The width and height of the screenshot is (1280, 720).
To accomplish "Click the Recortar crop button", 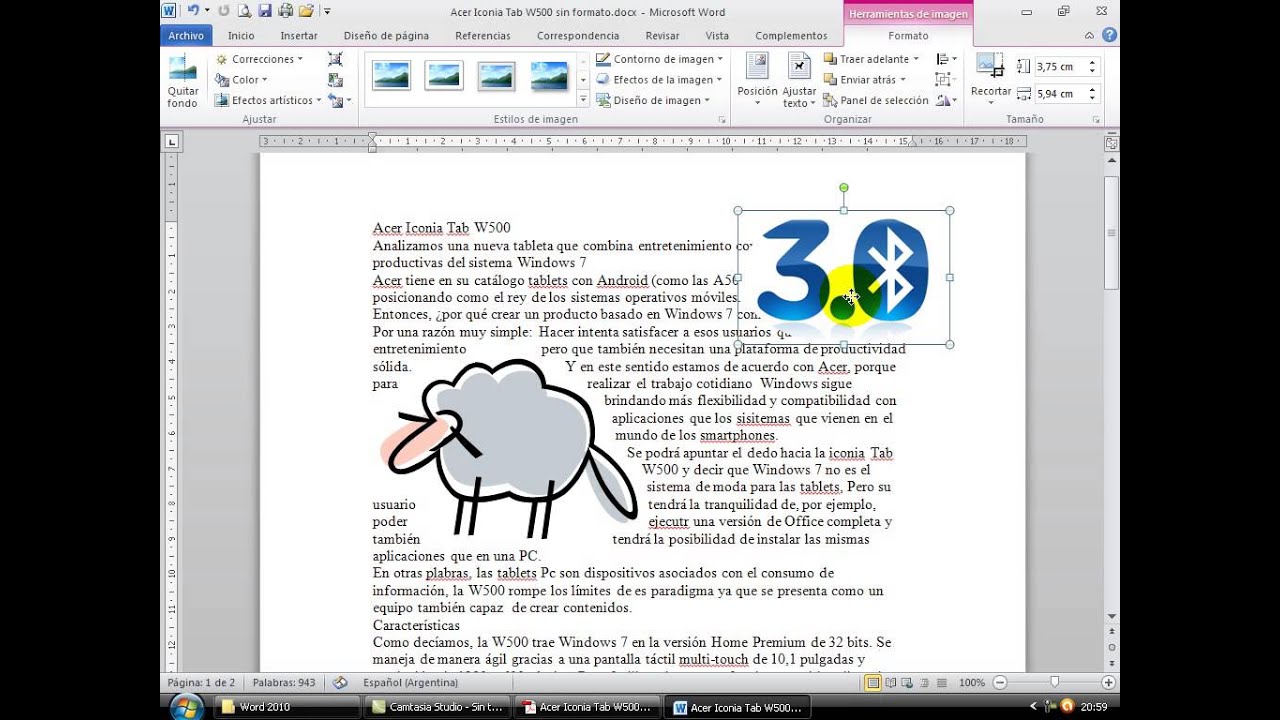I will click(991, 80).
